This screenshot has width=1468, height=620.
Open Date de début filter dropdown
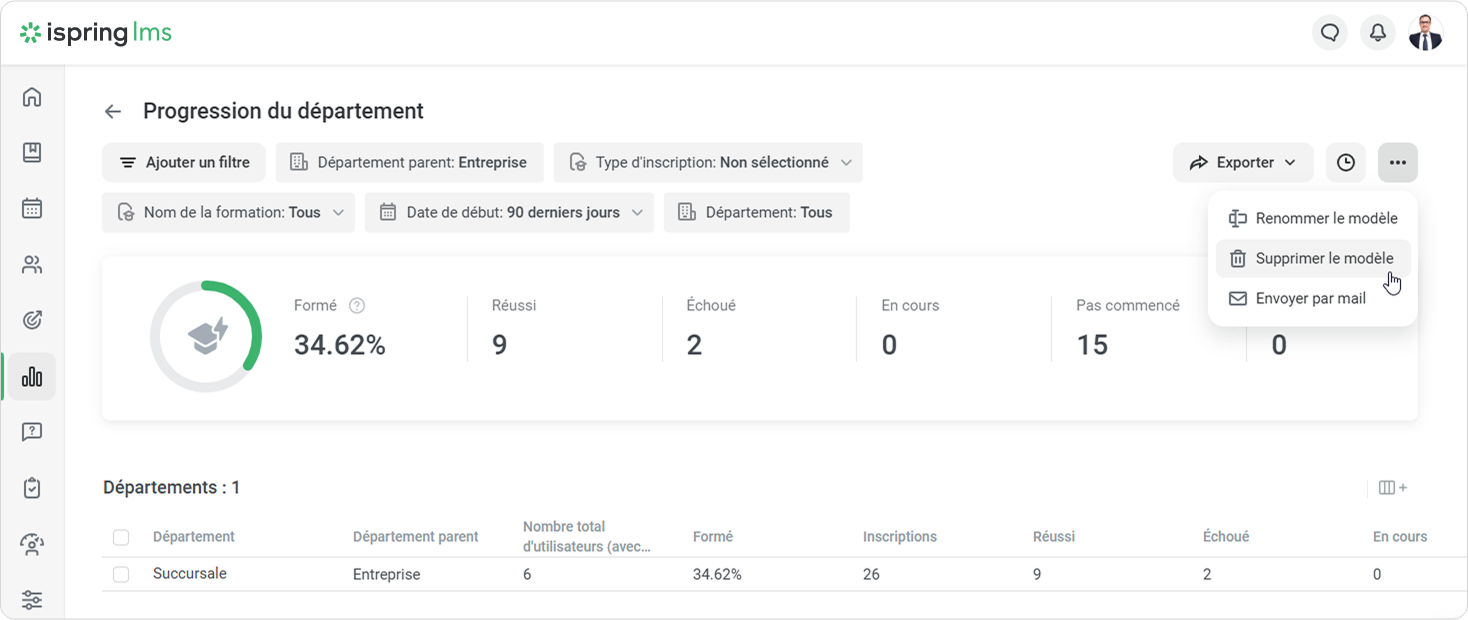pos(509,213)
